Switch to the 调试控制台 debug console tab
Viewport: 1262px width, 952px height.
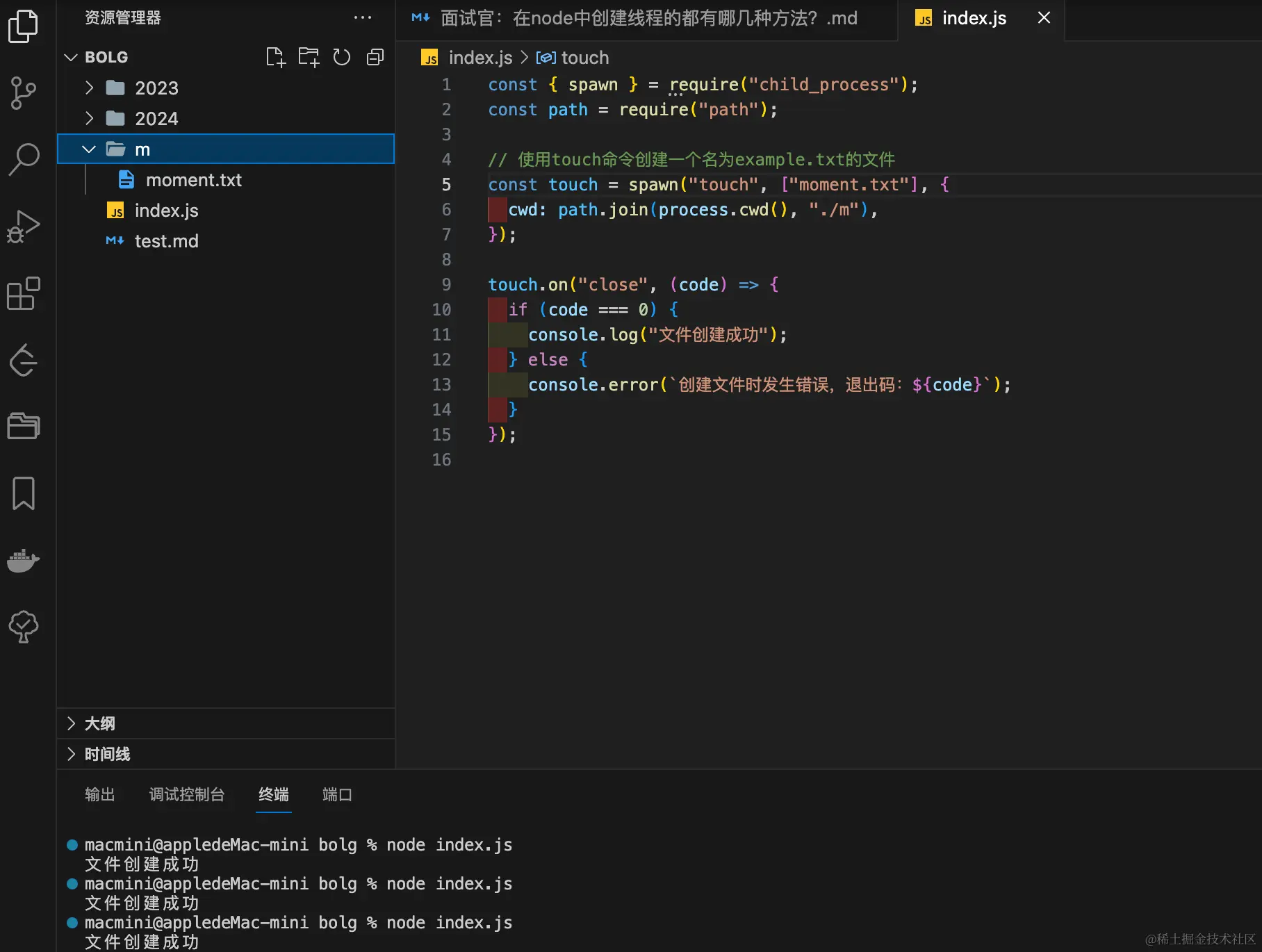click(x=187, y=794)
